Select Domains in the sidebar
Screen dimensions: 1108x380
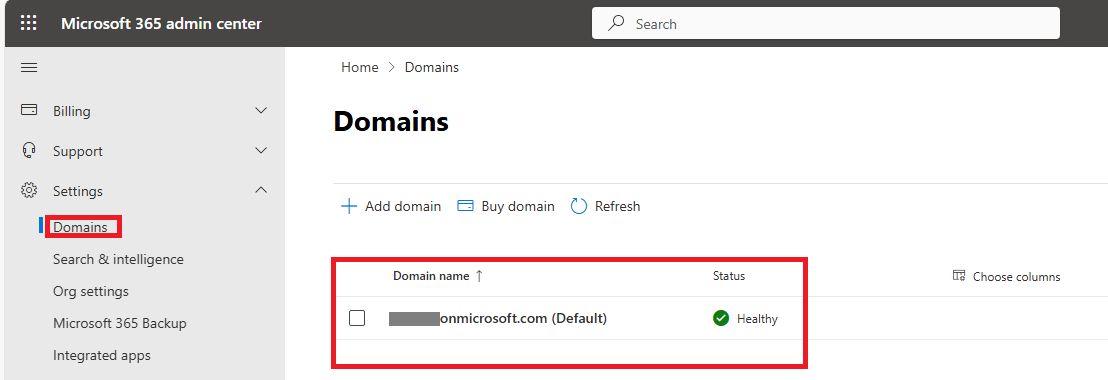pos(81,227)
